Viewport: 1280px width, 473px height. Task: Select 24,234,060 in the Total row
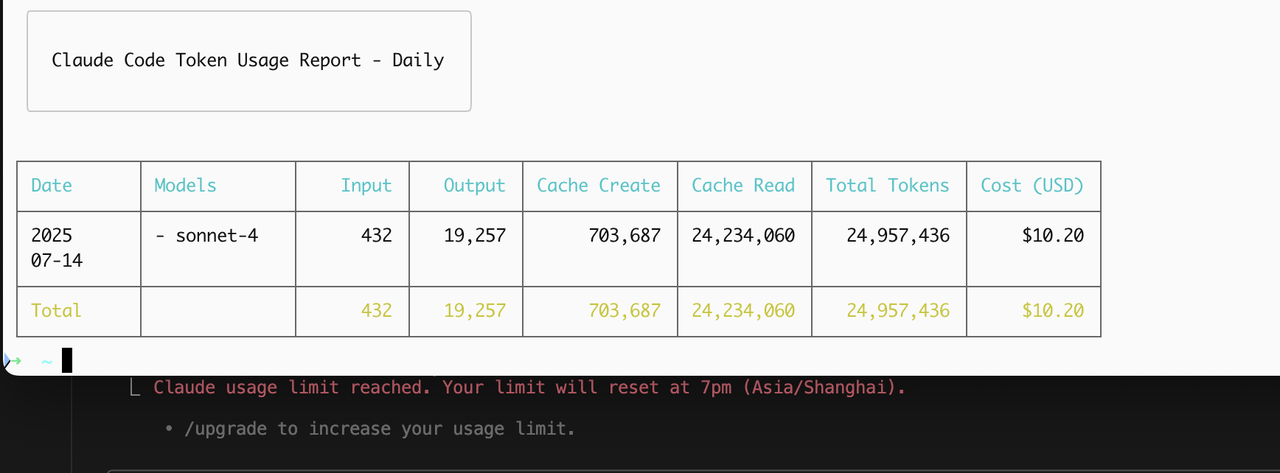tap(744, 310)
